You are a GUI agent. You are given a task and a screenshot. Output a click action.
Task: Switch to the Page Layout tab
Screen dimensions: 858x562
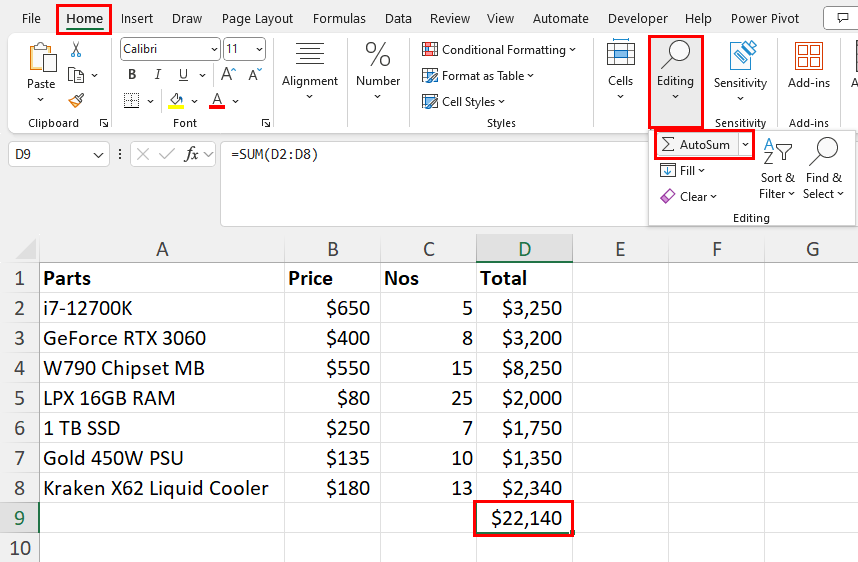point(257,19)
